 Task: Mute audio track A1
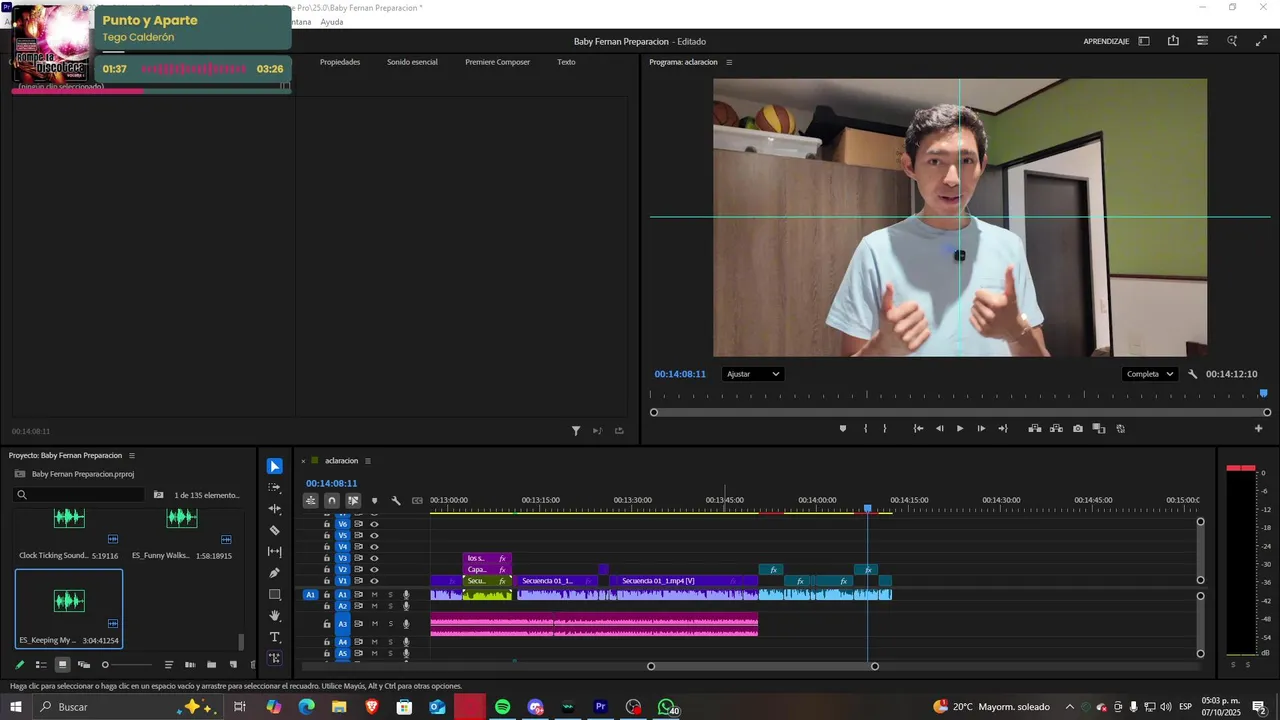click(375, 595)
